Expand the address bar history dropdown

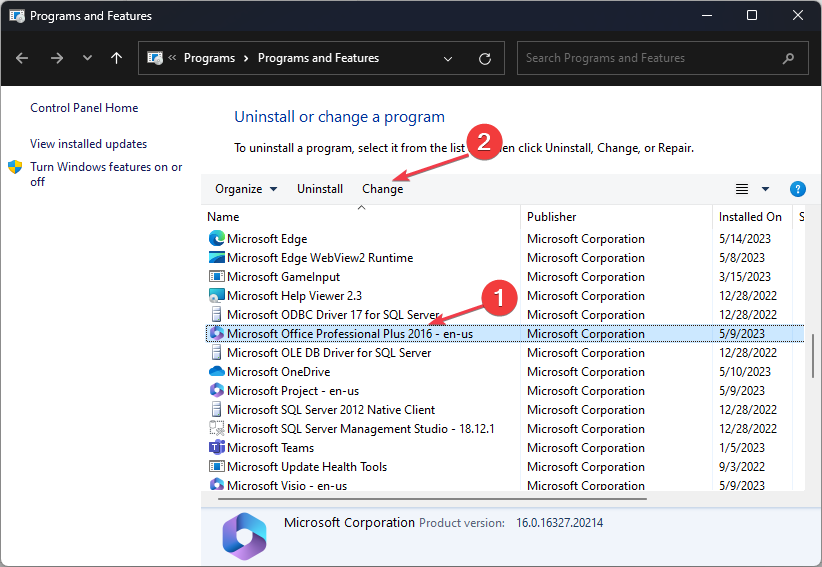(x=448, y=59)
